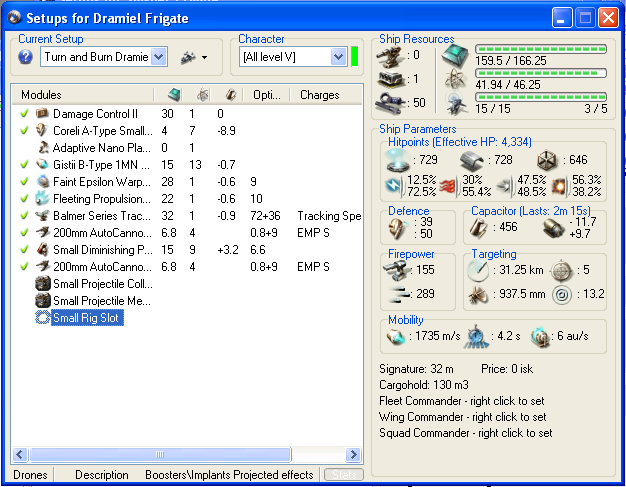Click the structure hitpoints icon showing 646
Image resolution: width=626 pixels, height=487 pixels.
[547, 160]
